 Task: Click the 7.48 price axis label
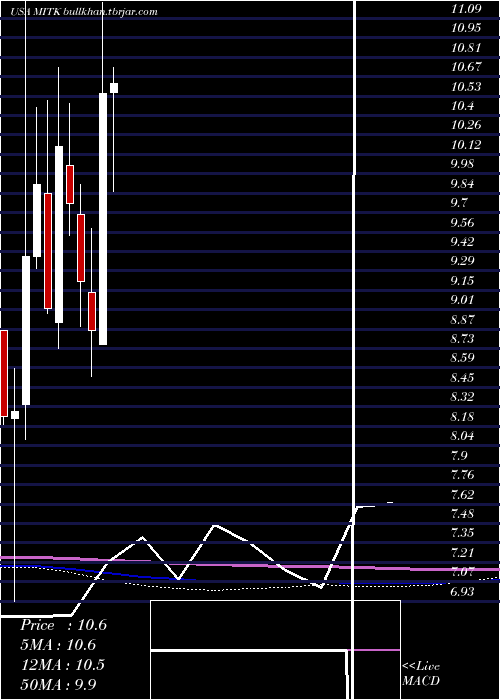tap(462, 513)
